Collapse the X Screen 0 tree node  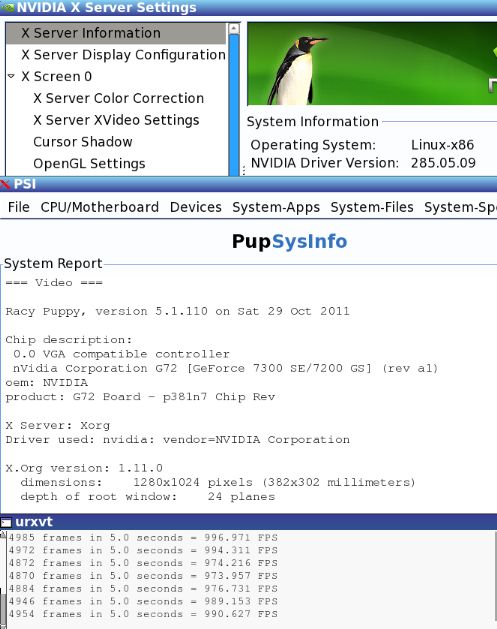click(11, 76)
